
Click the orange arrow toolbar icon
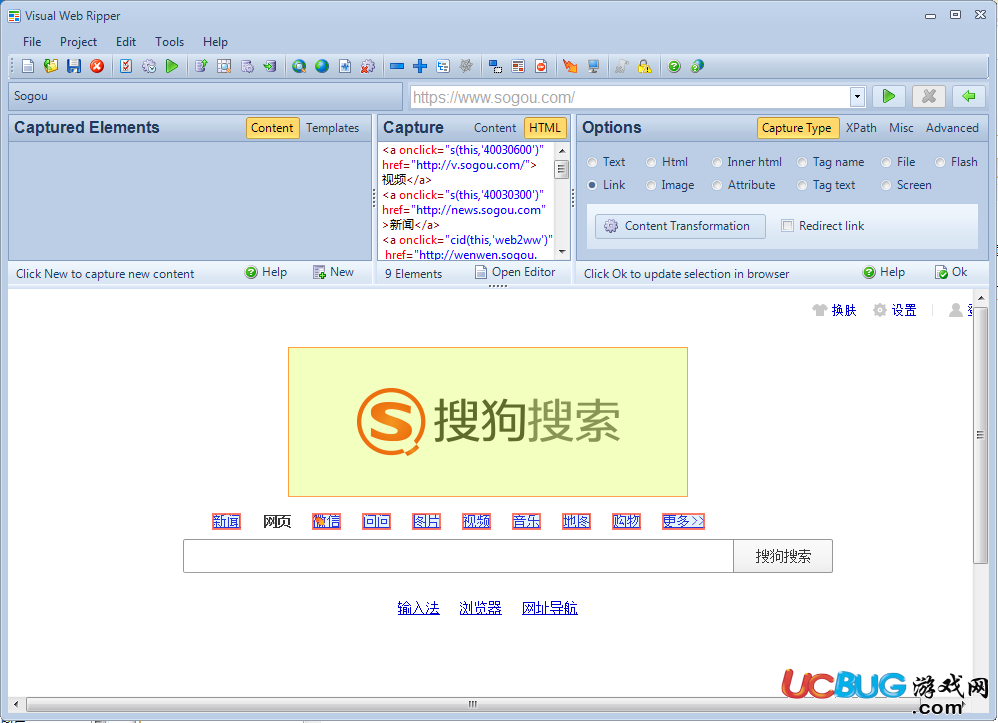coord(570,66)
